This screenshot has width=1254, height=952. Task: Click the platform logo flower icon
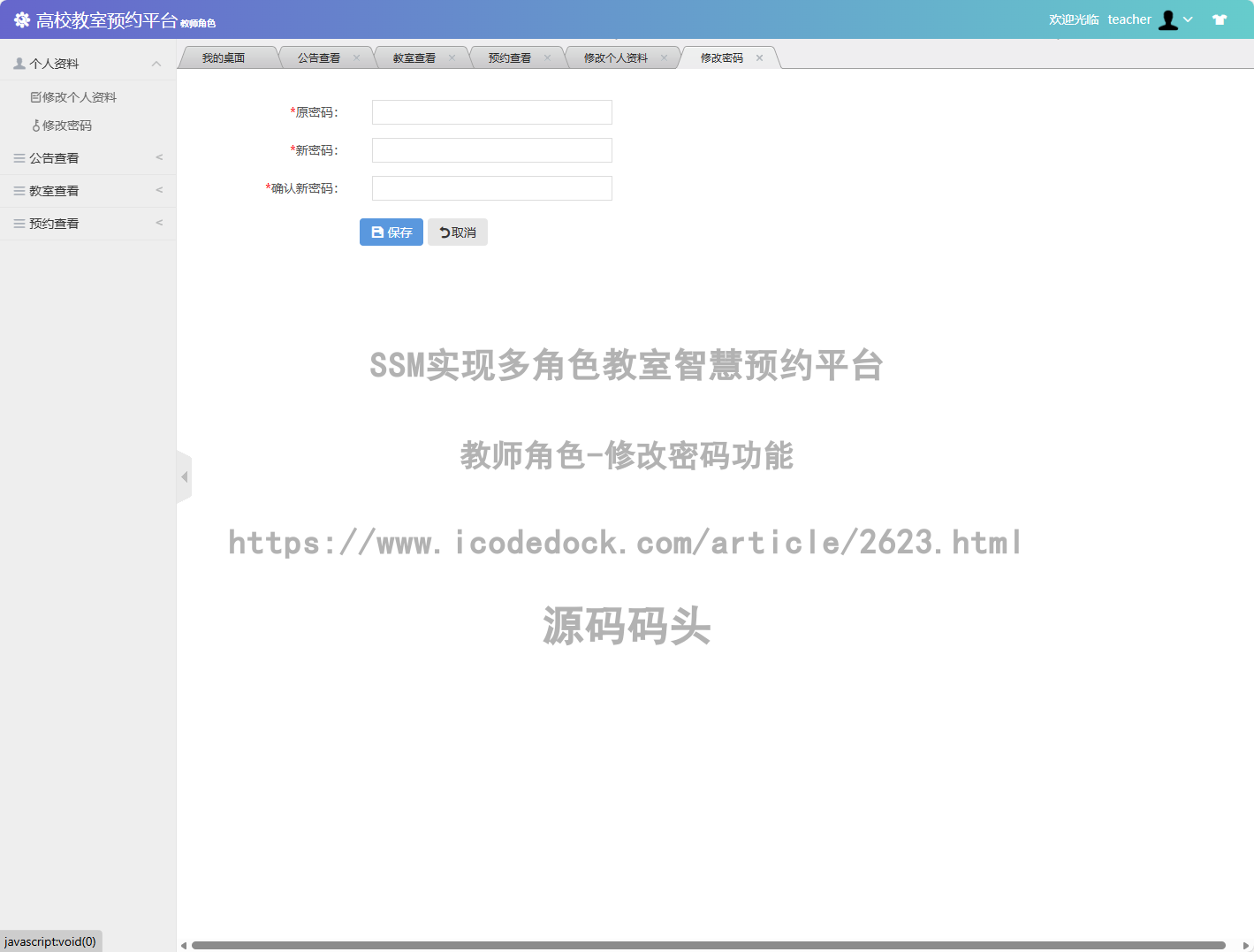coord(22,19)
